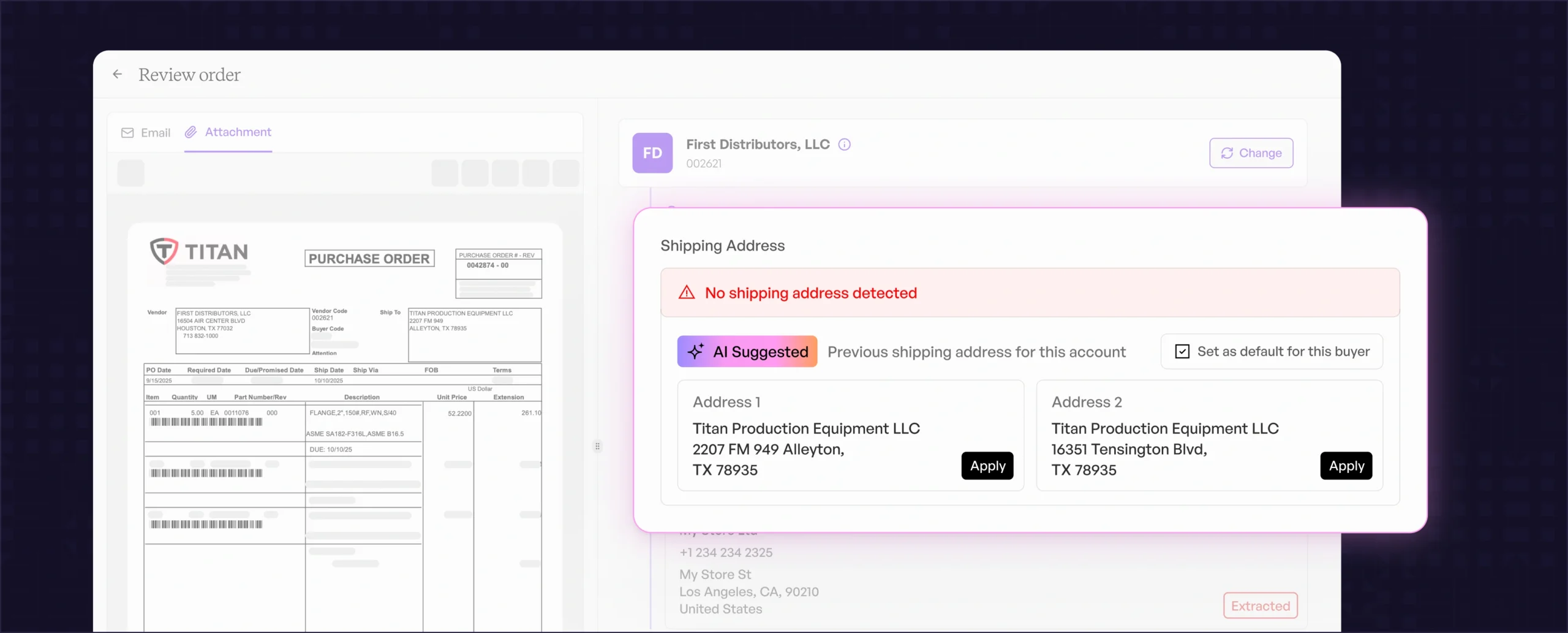The width and height of the screenshot is (1568, 633).
Task: Switch to the Email tab
Action: click(146, 133)
